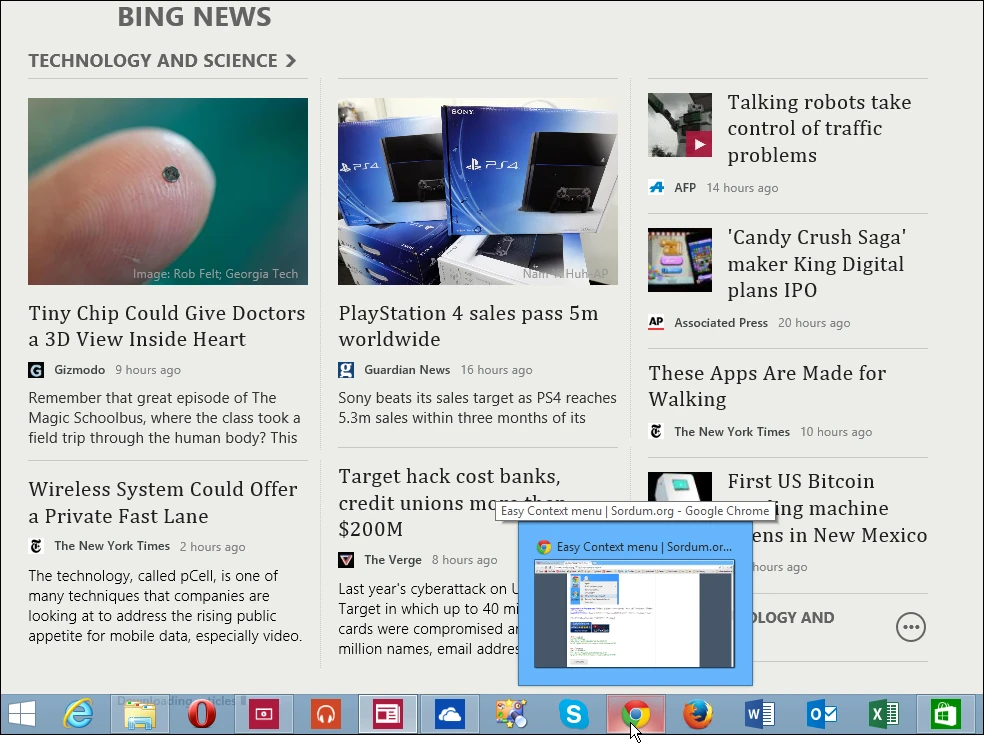Expand the Technology and Science section chevron
984x744 pixels.
(291, 61)
